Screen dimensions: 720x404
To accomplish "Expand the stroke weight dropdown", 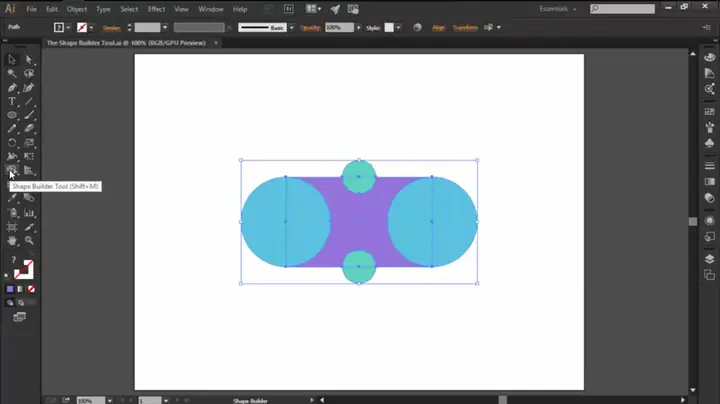I will pyautogui.click(x=165, y=28).
